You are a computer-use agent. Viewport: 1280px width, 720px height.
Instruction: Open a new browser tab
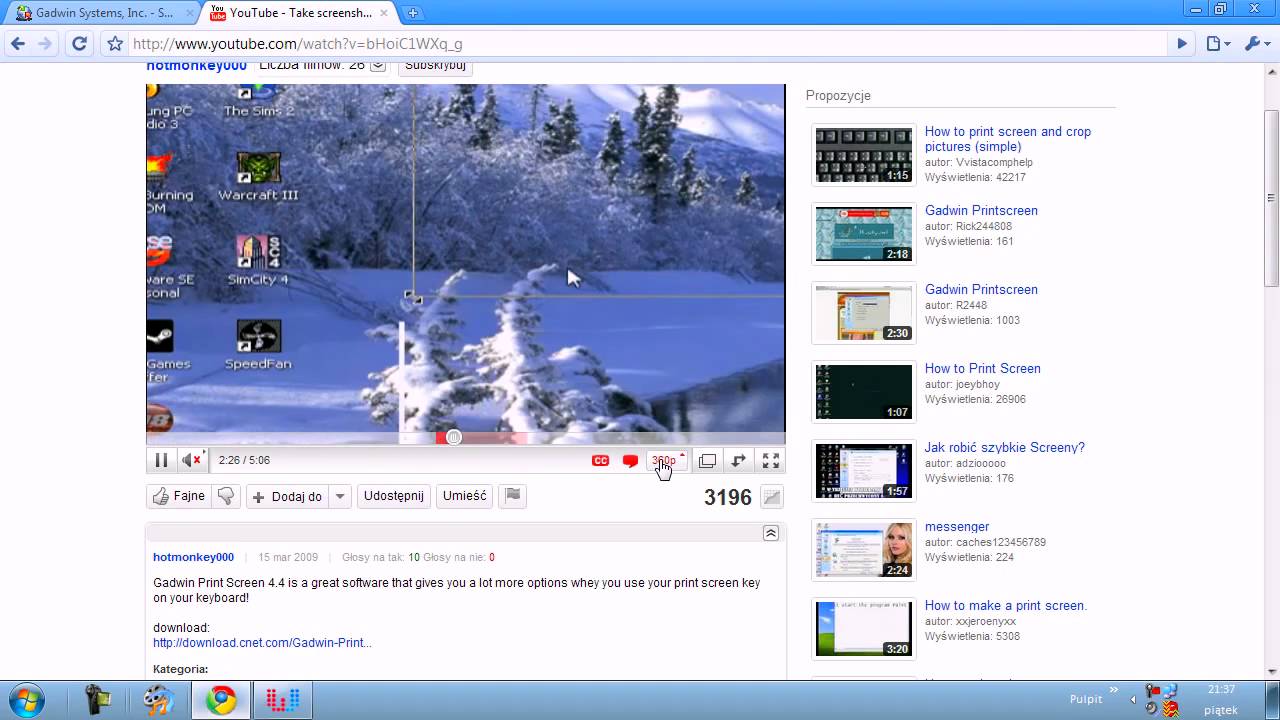[x=412, y=13]
